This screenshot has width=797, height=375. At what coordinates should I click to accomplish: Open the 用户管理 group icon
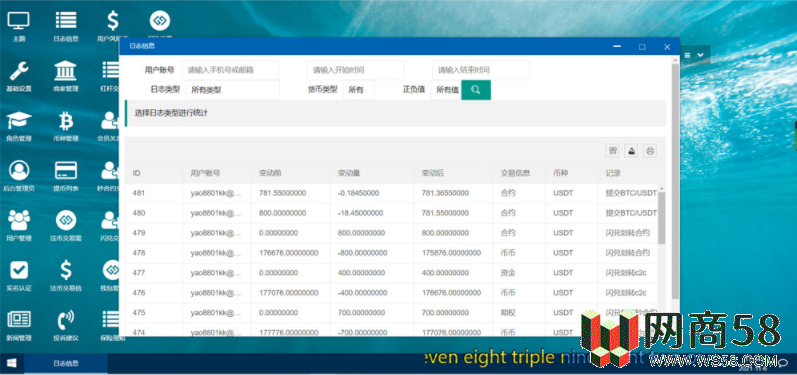point(19,226)
